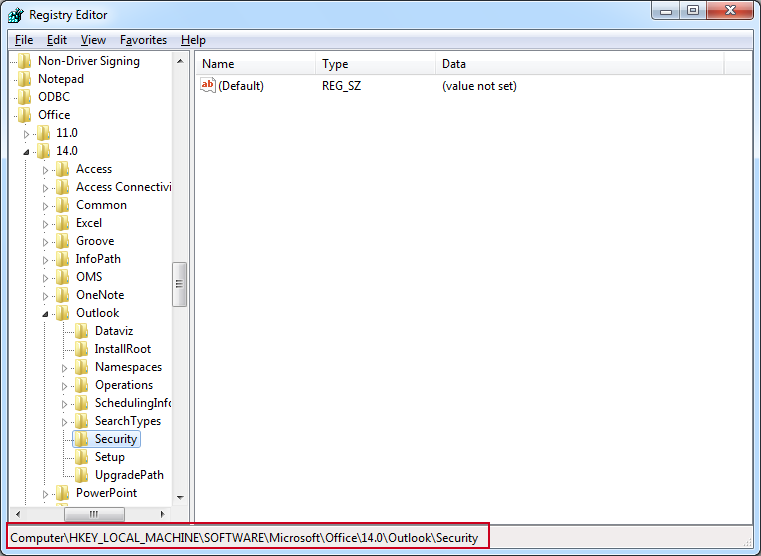
Task: Click the Notepad key folder icon
Action: [x=24, y=79]
